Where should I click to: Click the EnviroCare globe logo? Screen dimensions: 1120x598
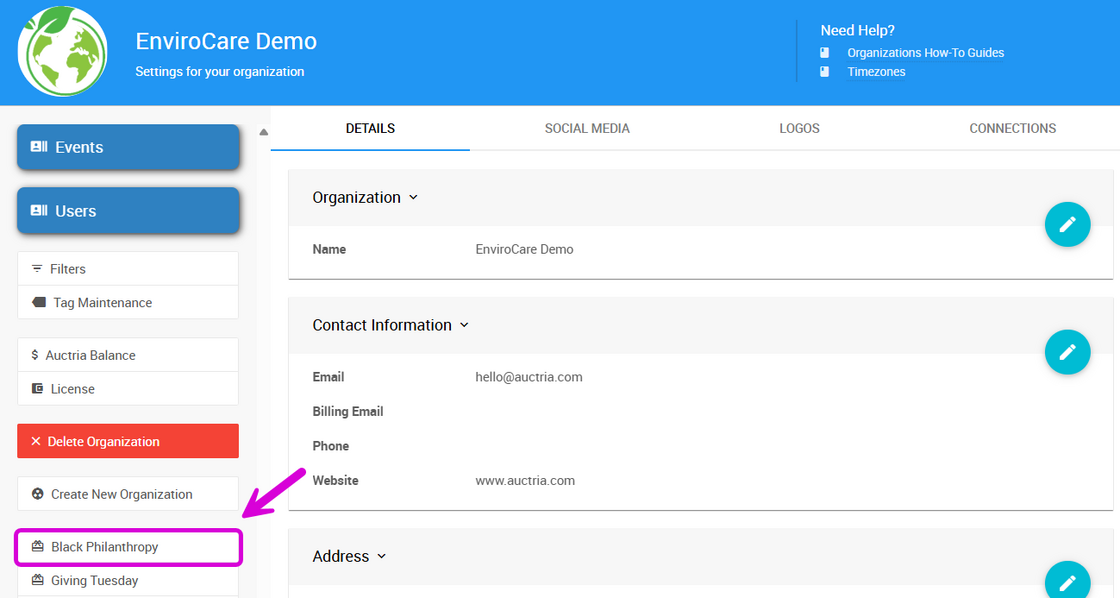coord(63,51)
